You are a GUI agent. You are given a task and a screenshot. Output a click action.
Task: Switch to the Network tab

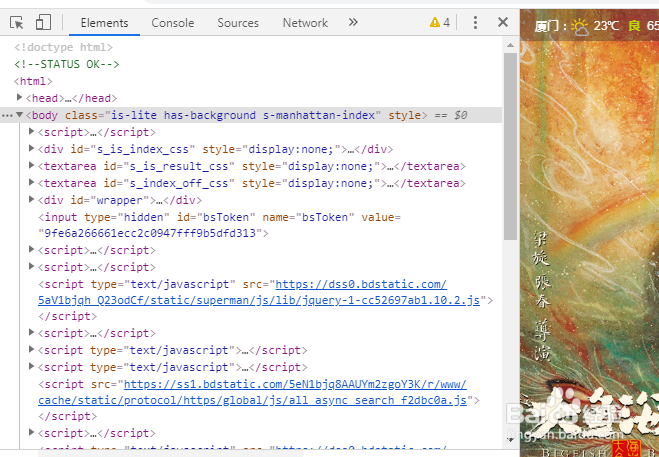305,23
